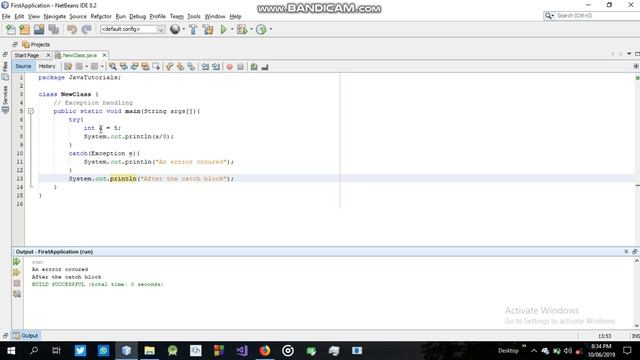Click the Output panel settings icon

point(17,293)
